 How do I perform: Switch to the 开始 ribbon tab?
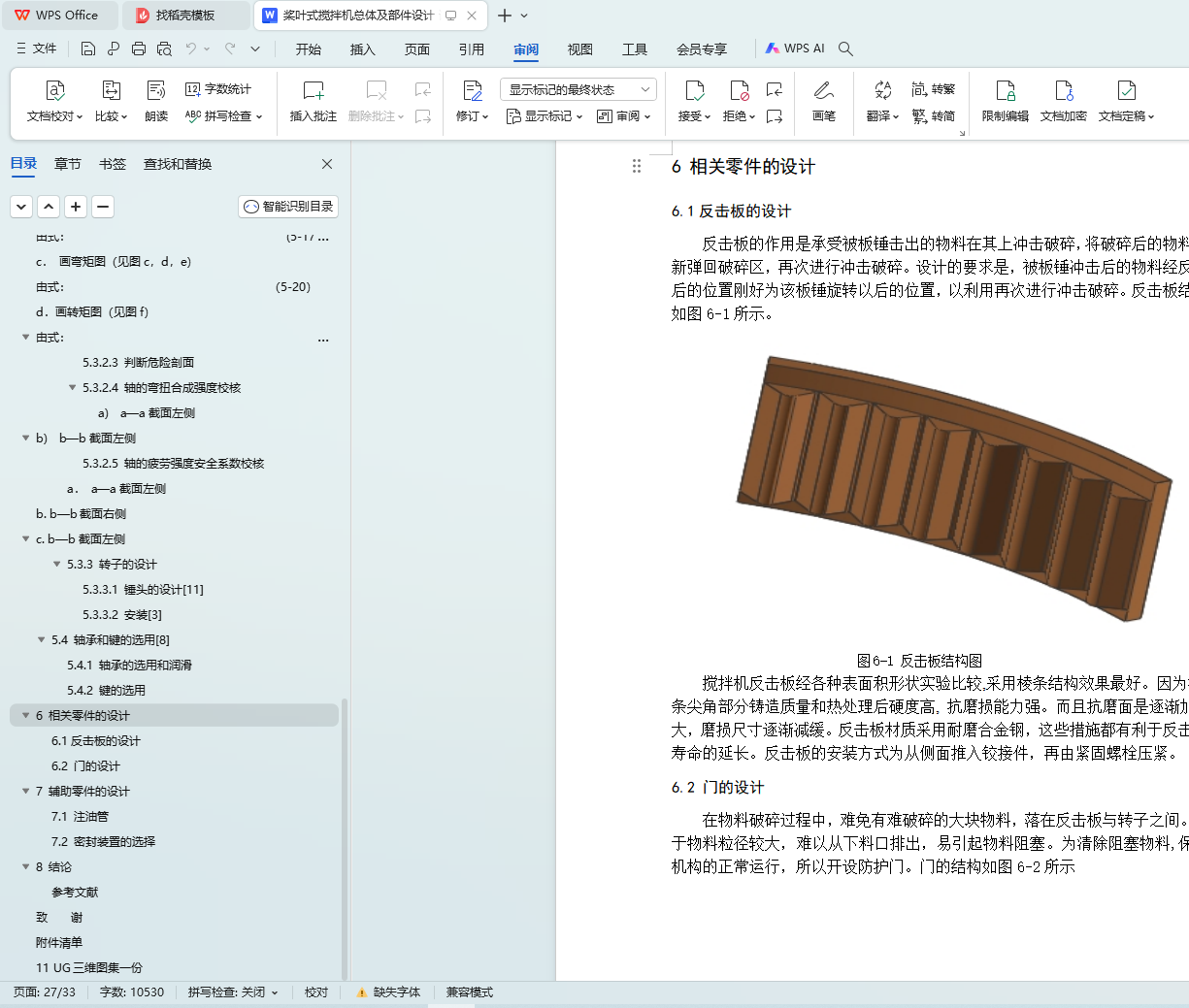tap(309, 49)
